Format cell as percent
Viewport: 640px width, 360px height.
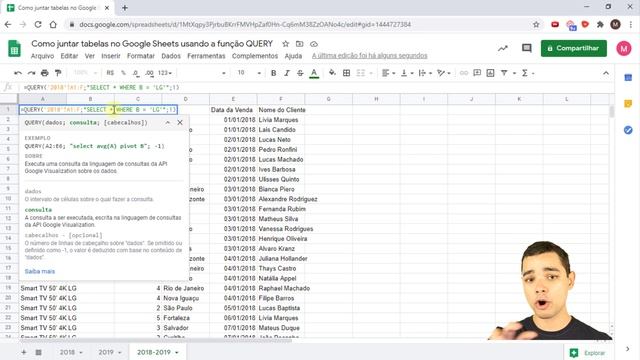coord(123,73)
